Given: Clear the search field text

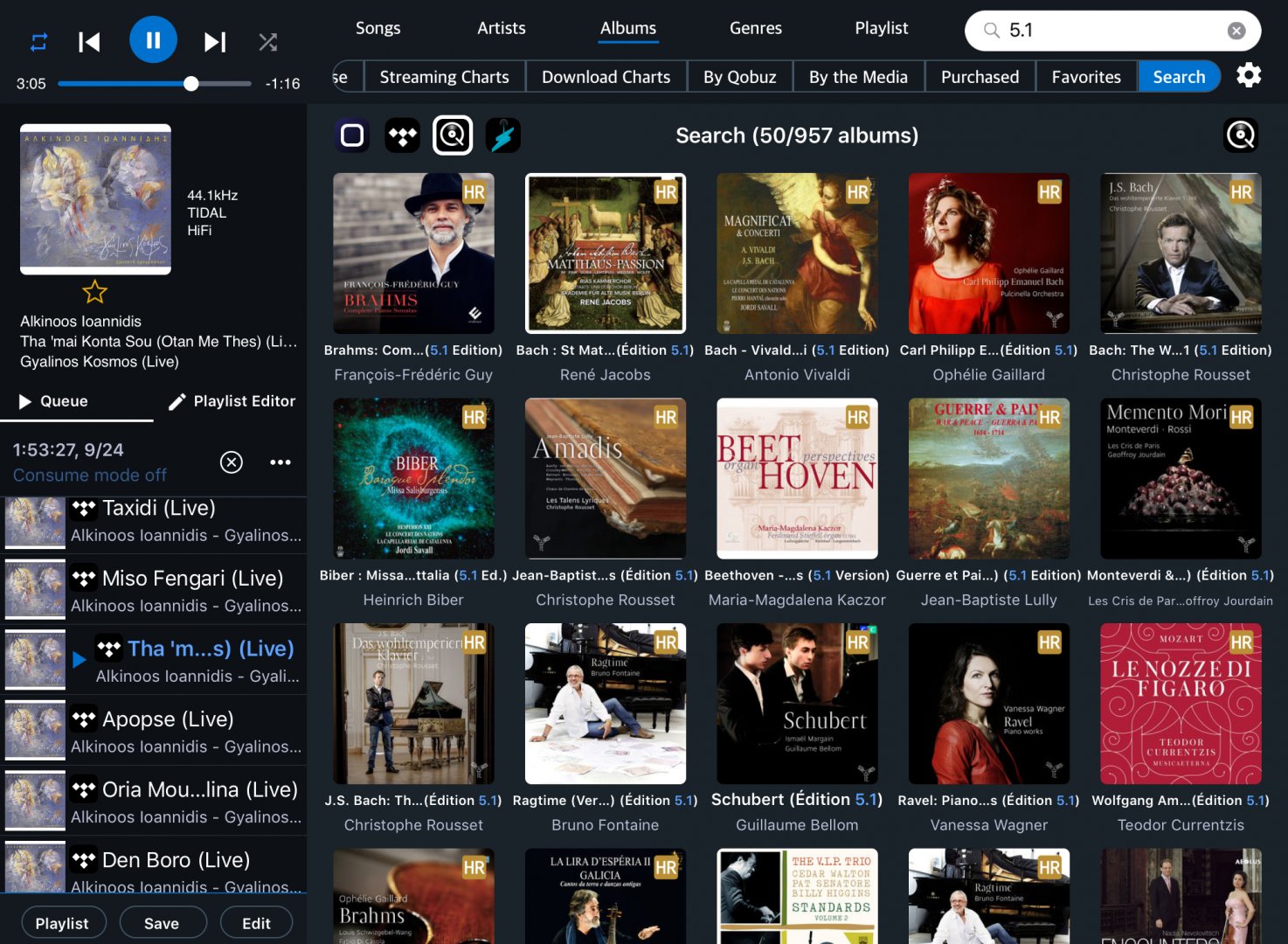Looking at the screenshot, I should (x=1236, y=31).
